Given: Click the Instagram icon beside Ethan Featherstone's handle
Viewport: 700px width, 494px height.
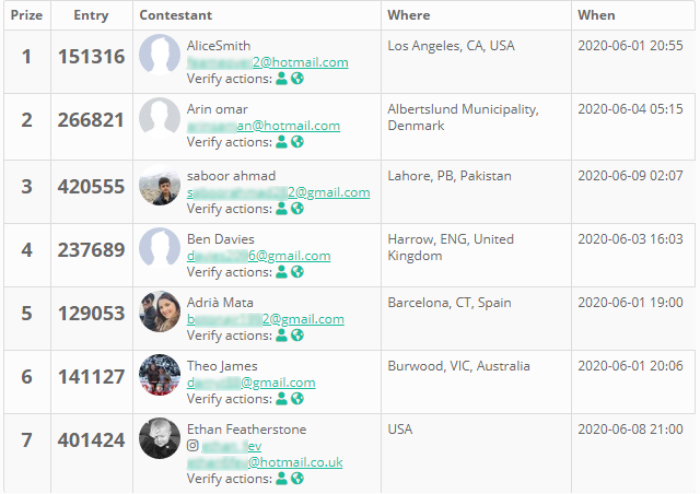Looking at the screenshot, I should 193,446.
